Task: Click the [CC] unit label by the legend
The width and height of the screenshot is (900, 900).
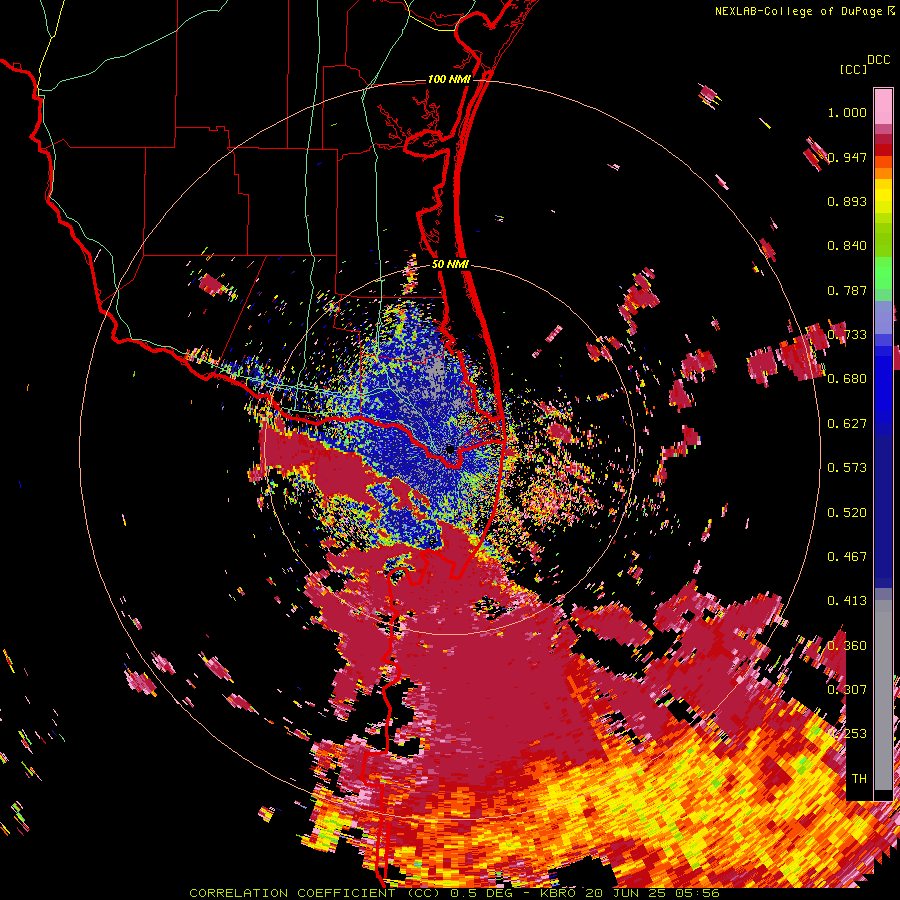Action: pos(853,69)
